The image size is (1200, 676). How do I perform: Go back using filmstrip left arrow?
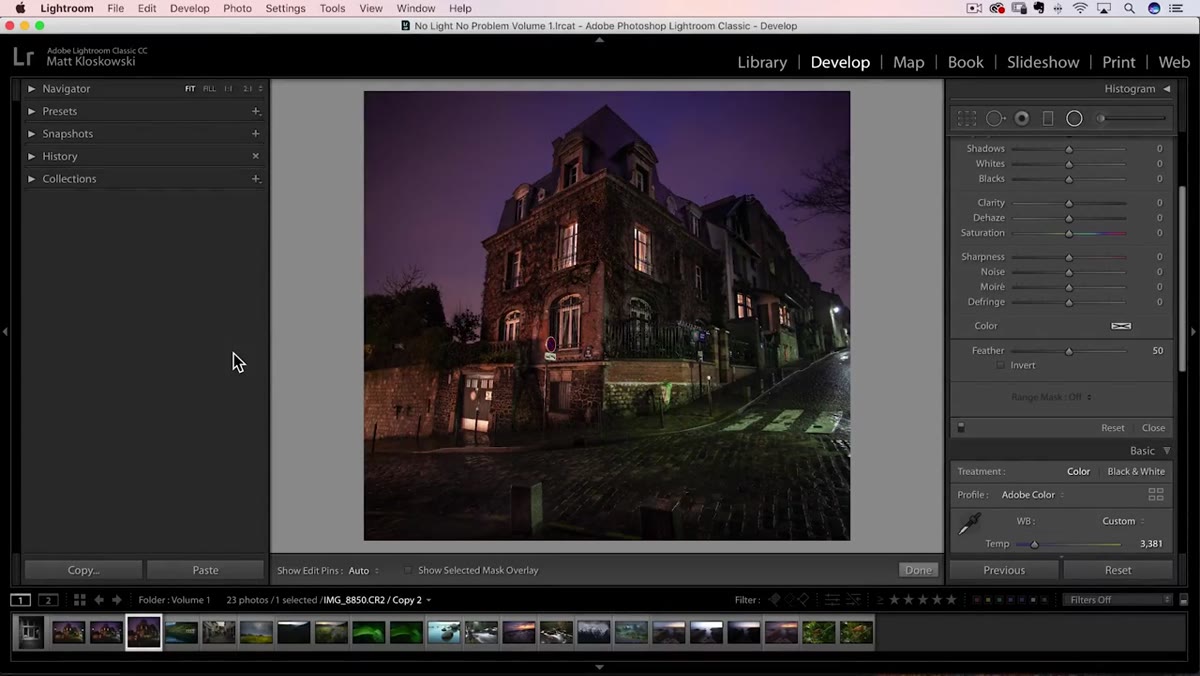[98, 600]
